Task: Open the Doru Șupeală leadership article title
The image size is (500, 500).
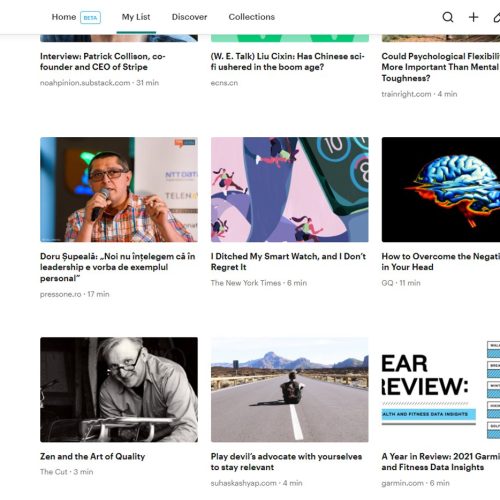Action: 118,267
